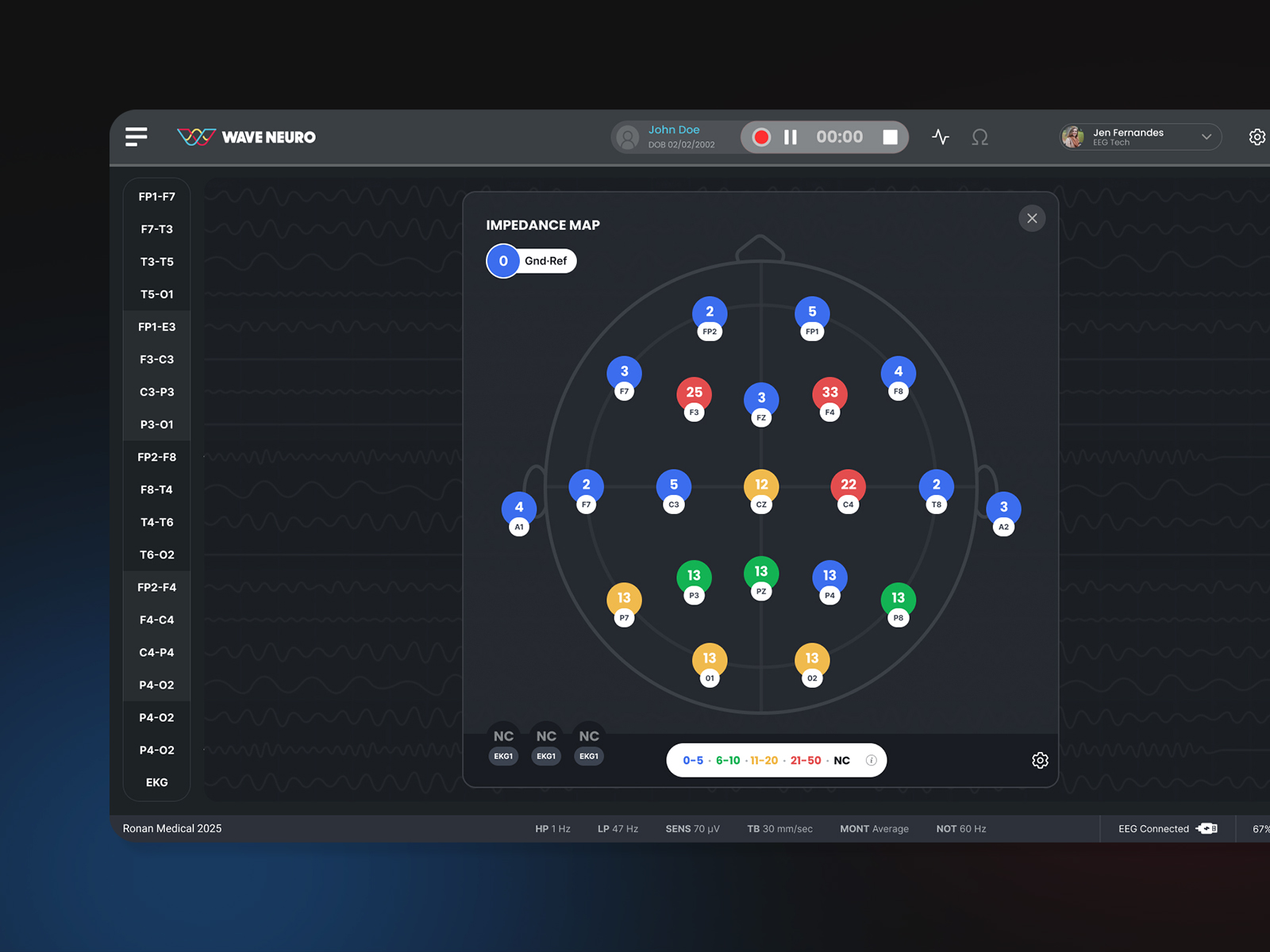Click the Wave Neuro logo
The image size is (1270, 952).
(246, 137)
